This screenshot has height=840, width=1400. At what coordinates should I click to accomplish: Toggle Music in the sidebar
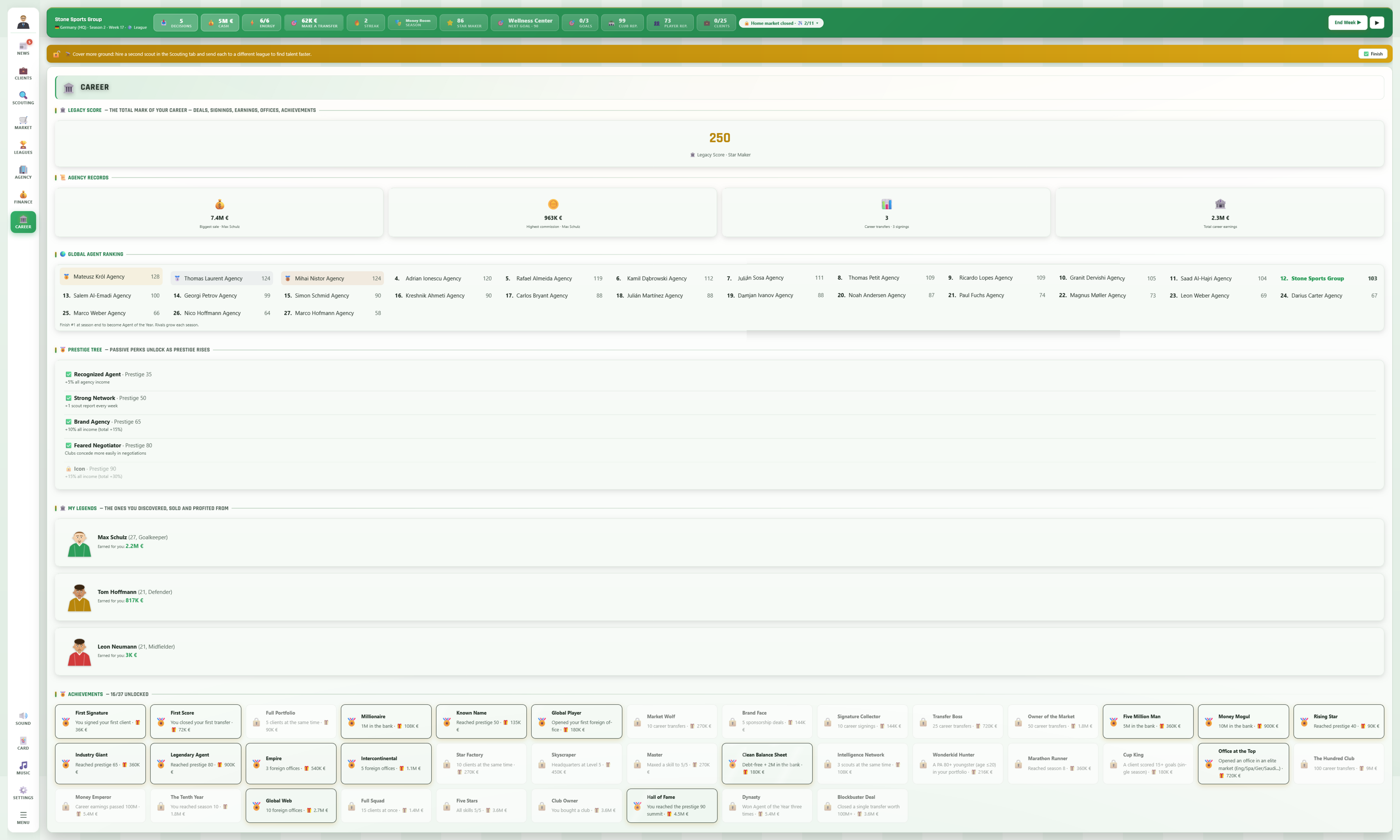[23, 768]
